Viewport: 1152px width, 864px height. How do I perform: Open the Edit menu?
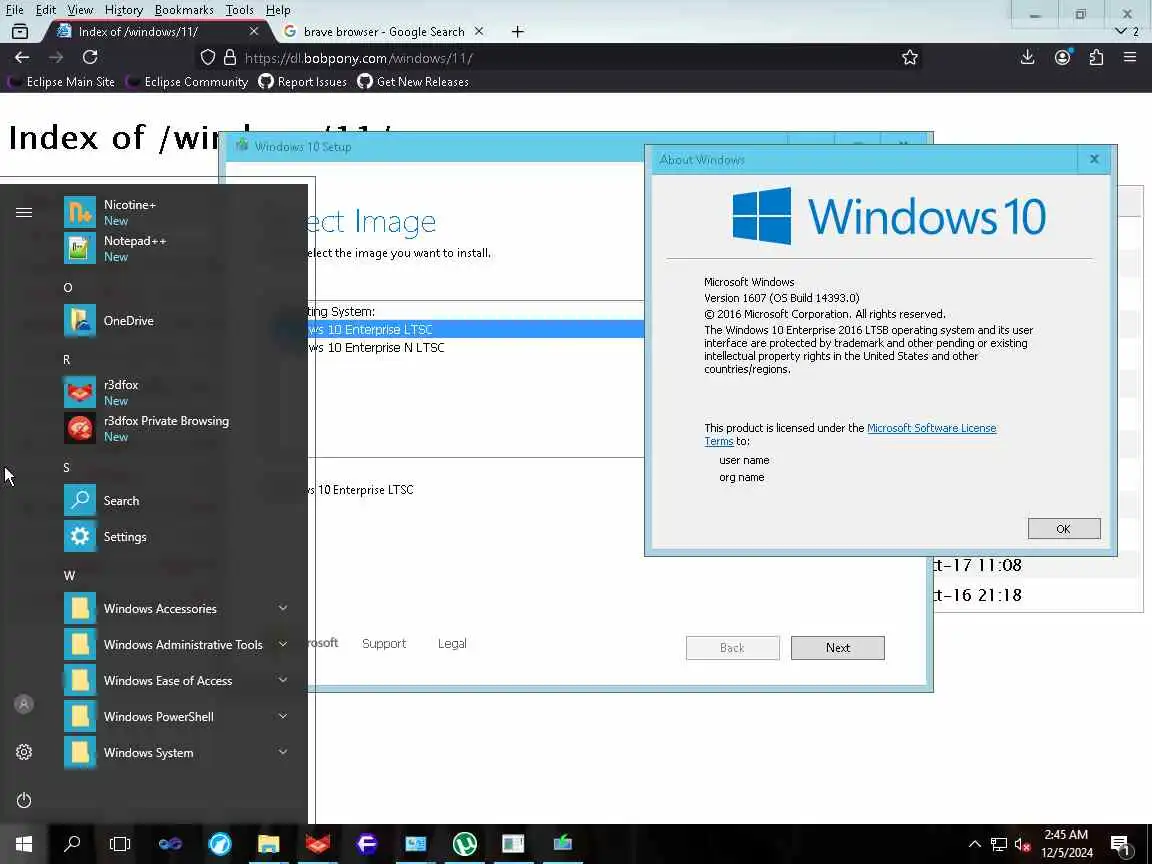click(46, 10)
